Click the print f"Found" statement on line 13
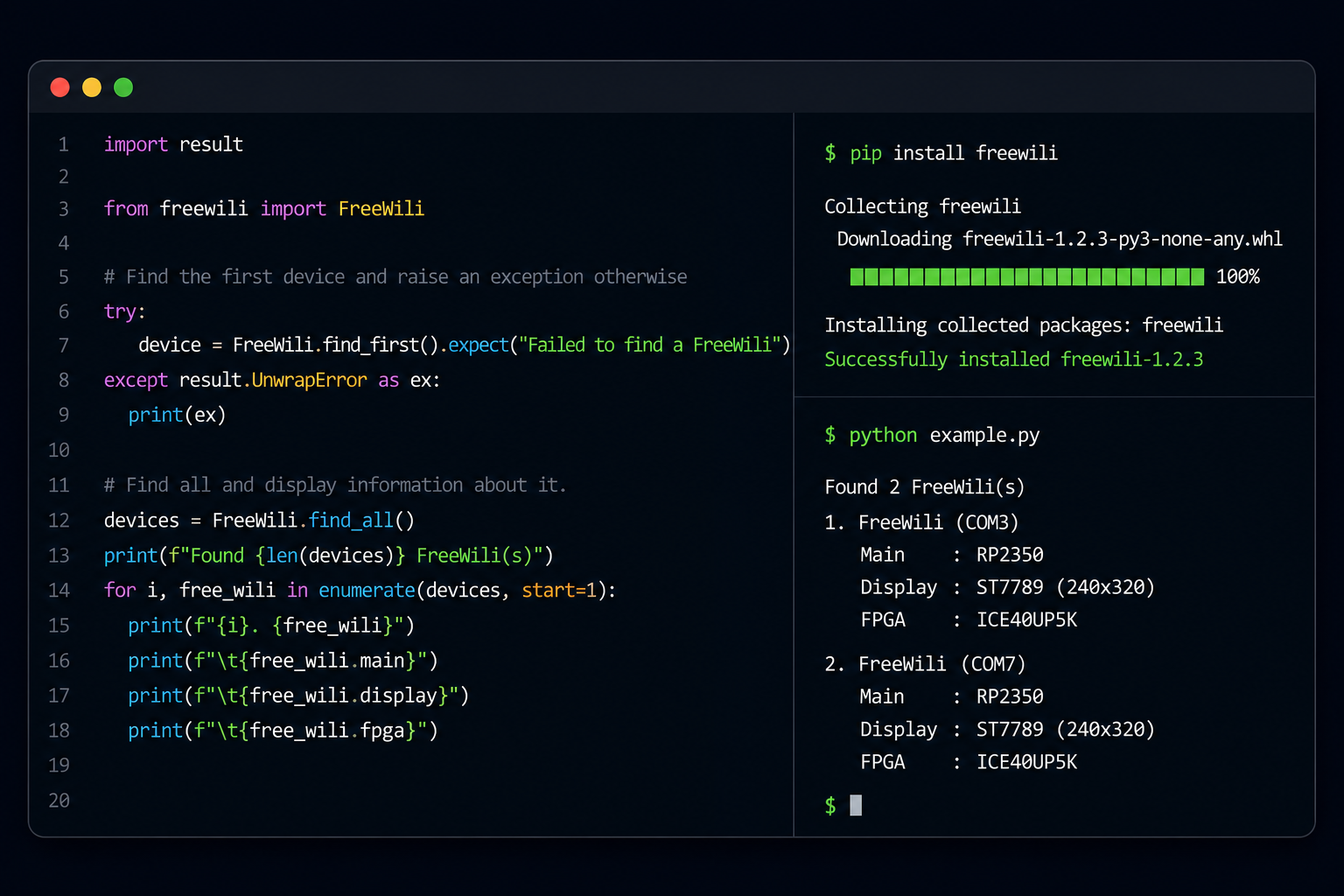 329,556
